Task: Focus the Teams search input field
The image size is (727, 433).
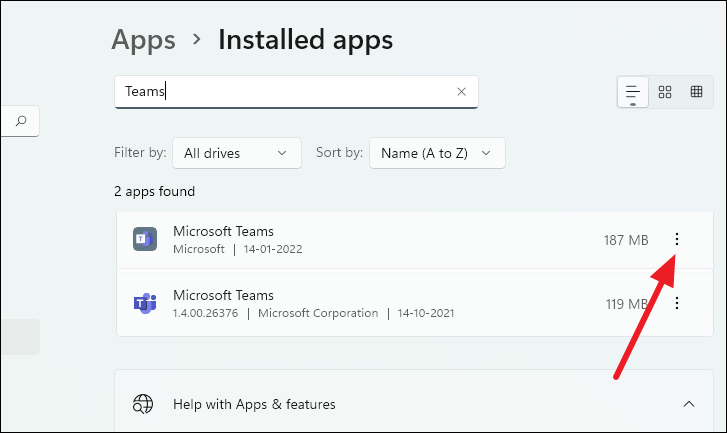Action: click(x=296, y=92)
